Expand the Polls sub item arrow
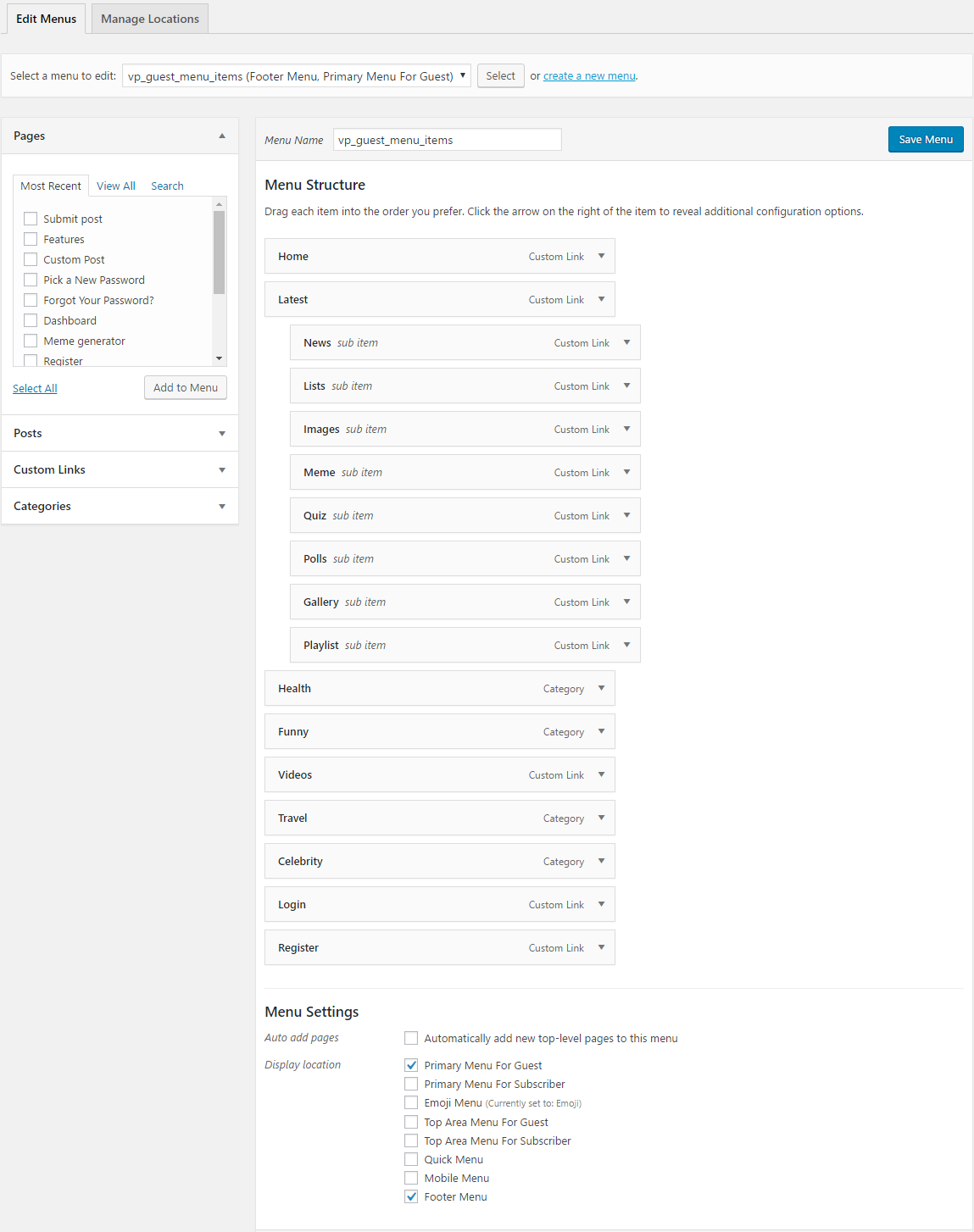 coord(626,558)
